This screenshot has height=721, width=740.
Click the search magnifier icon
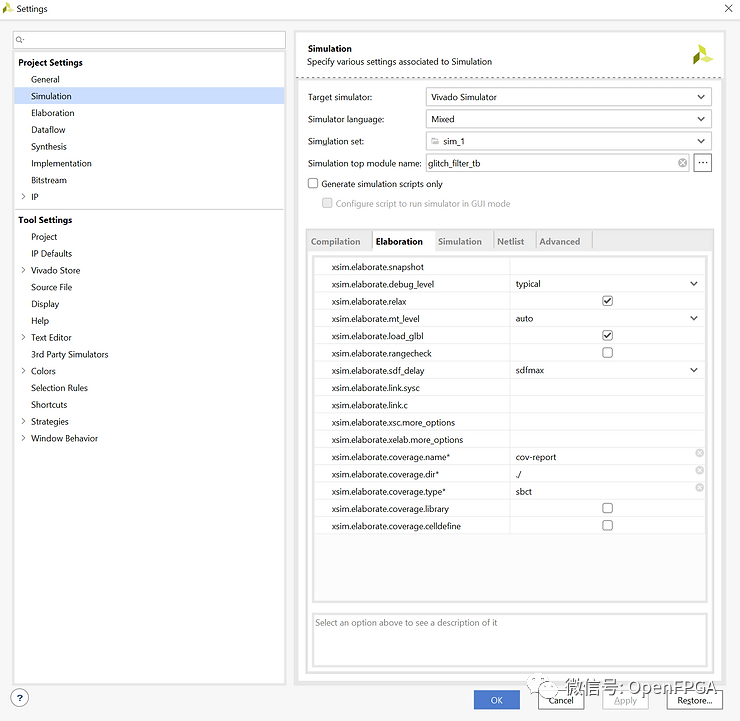[21, 40]
